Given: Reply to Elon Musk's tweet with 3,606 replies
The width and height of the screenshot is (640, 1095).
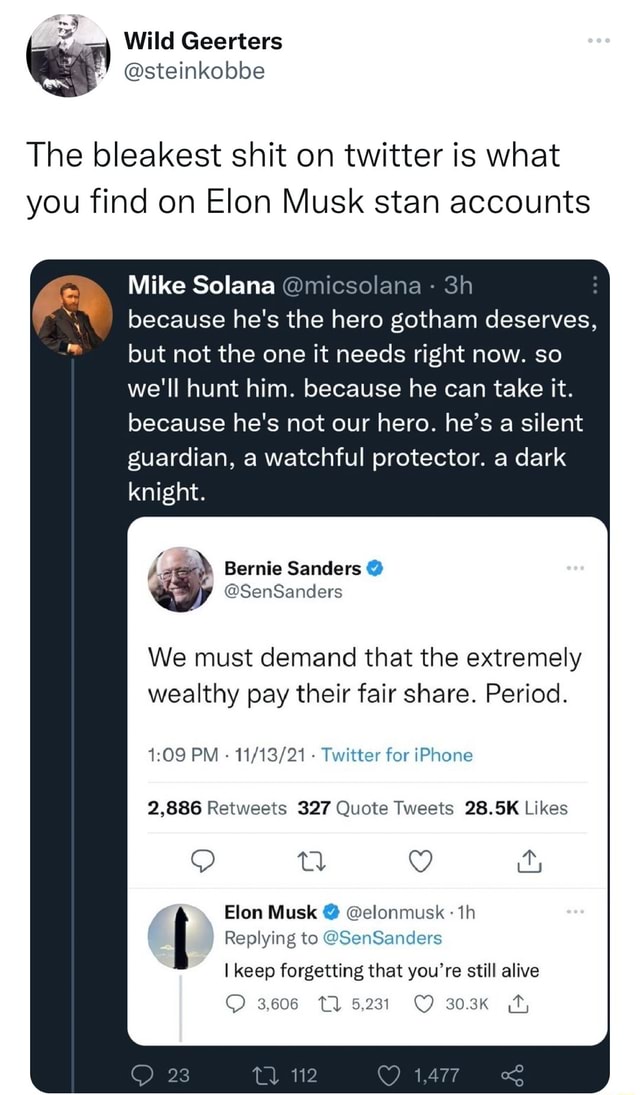Looking at the screenshot, I should 235,1003.
